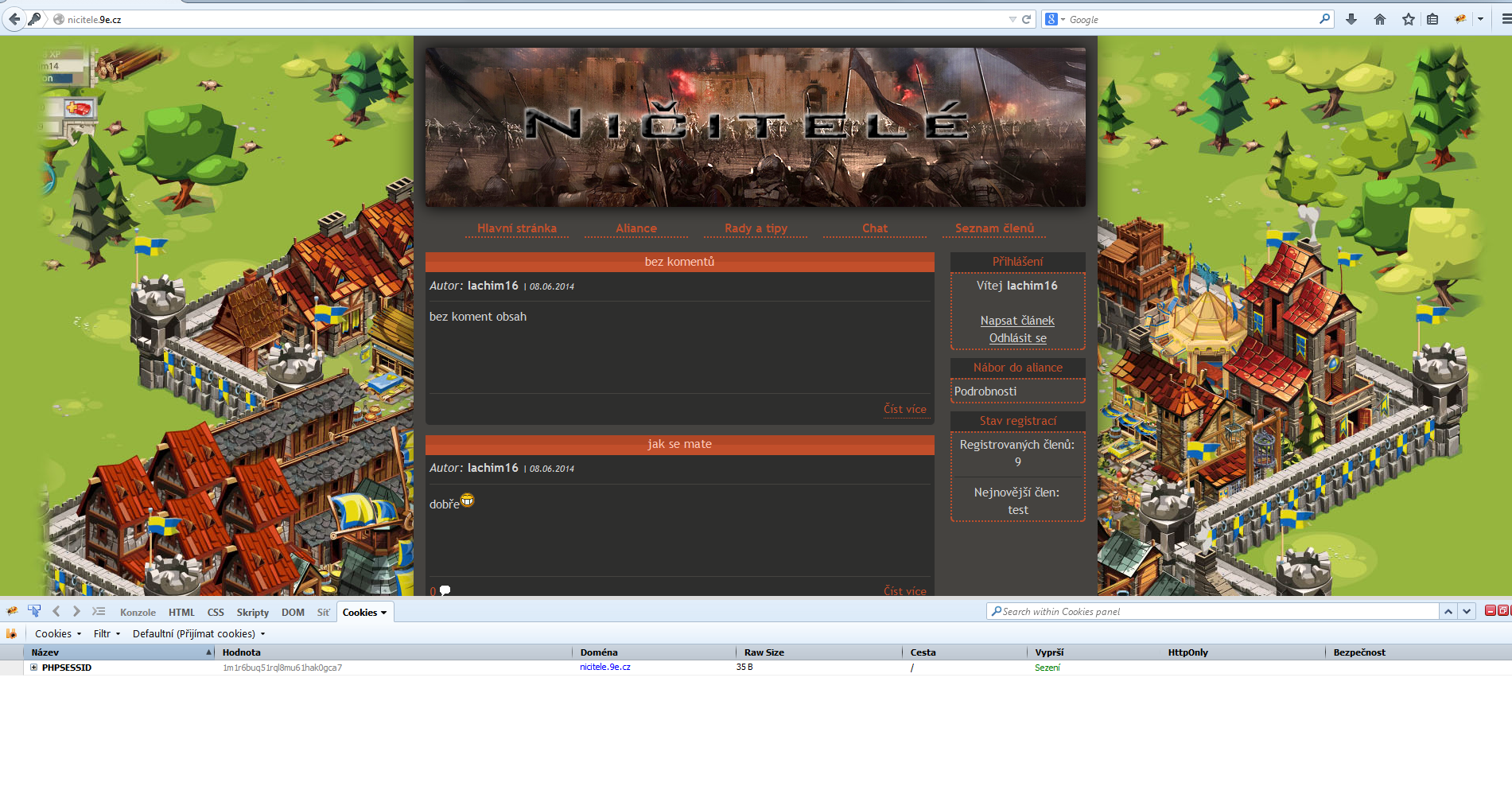Click next search result down arrow
This screenshot has height=806, width=1512.
[1467, 612]
